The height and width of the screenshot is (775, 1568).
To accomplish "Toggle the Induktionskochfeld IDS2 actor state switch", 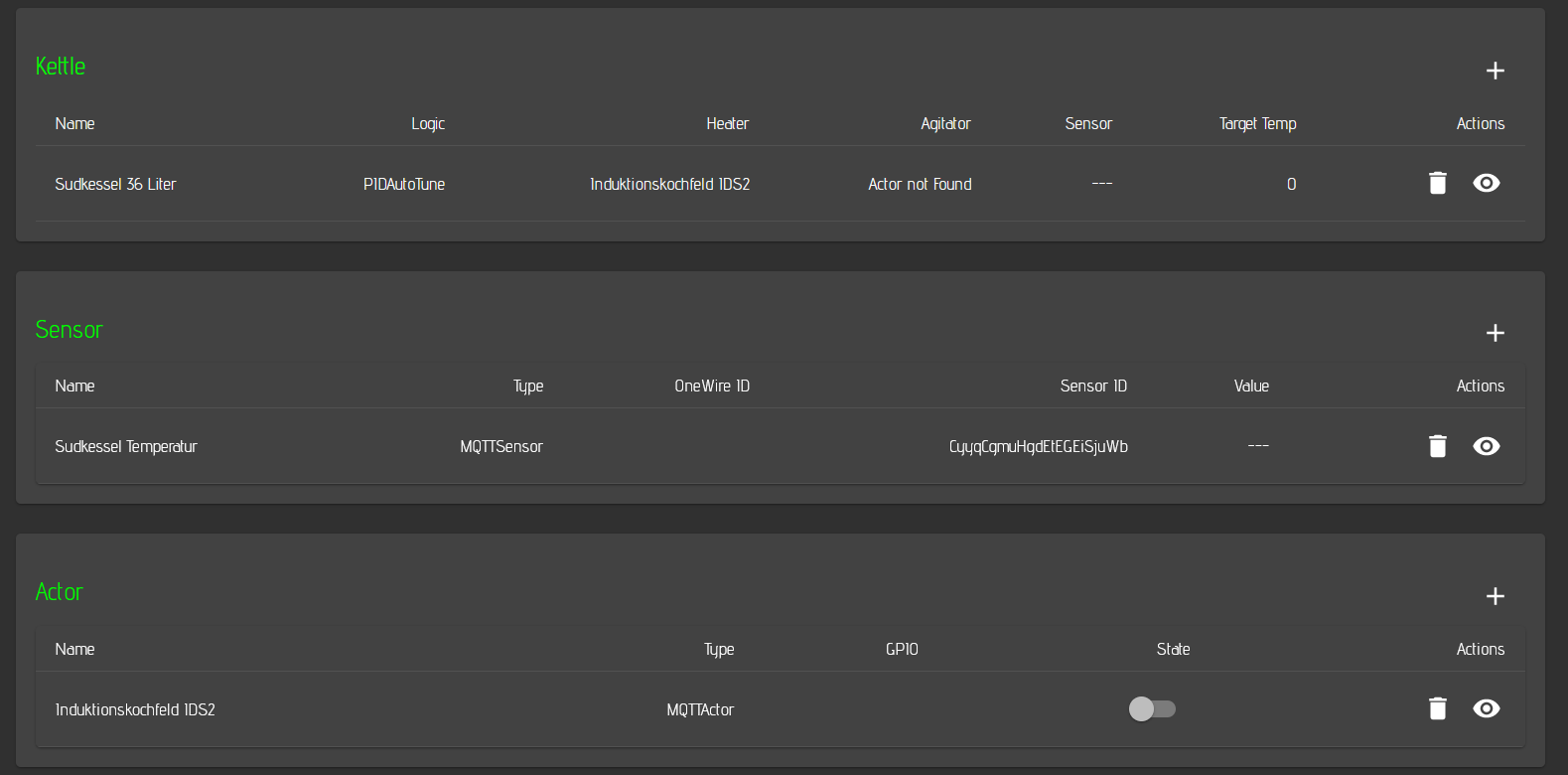I will (x=1152, y=708).
